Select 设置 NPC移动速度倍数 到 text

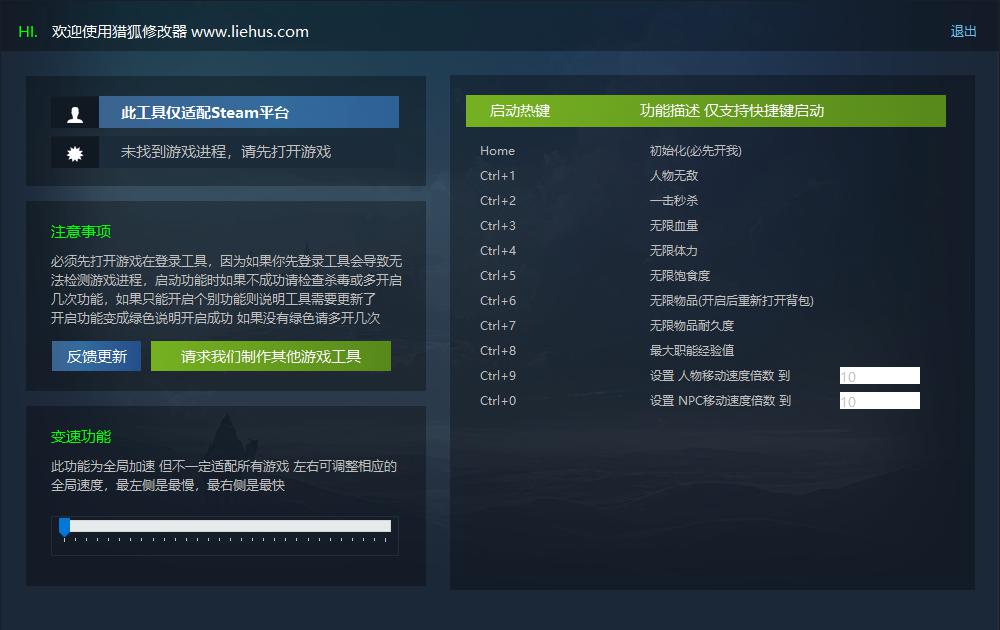coord(720,400)
